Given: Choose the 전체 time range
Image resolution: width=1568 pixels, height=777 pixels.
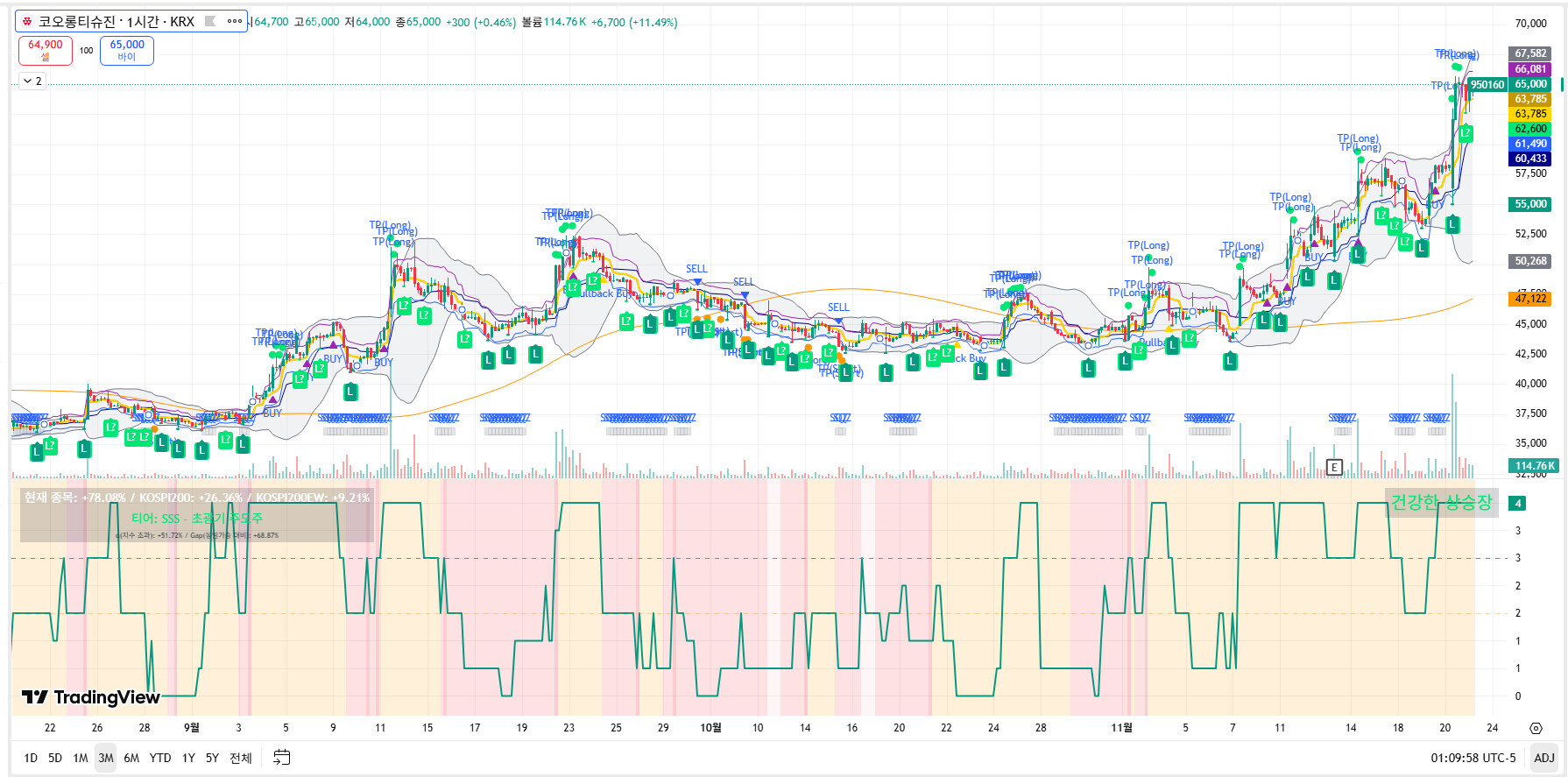Looking at the screenshot, I should (x=241, y=758).
